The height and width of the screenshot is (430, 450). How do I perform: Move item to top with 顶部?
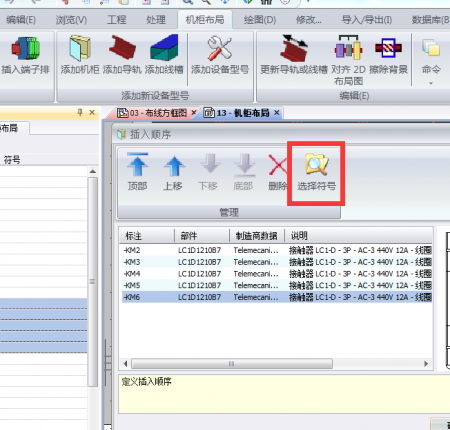137,172
